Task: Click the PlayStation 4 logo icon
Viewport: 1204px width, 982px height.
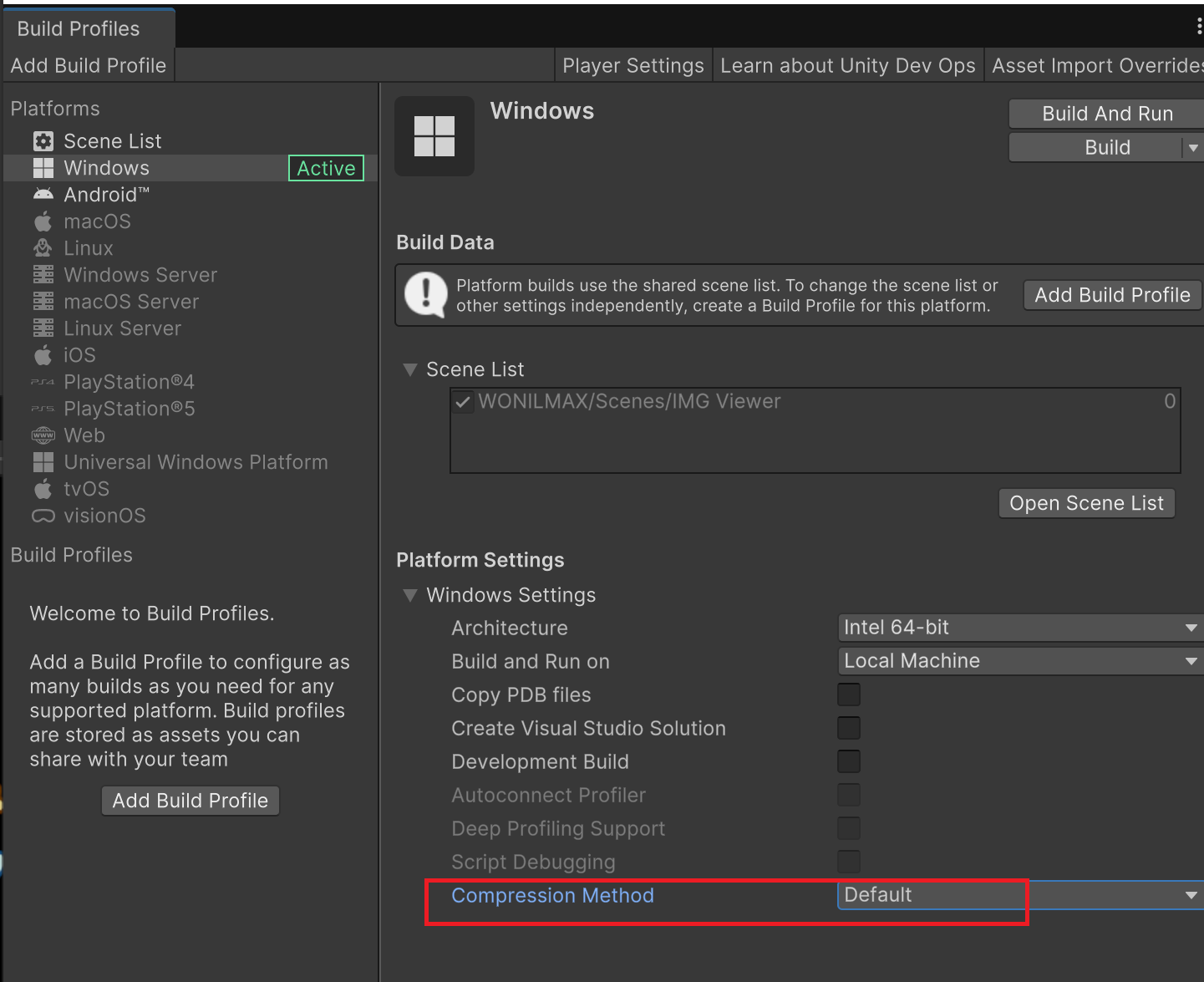Action: pyautogui.click(x=43, y=382)
